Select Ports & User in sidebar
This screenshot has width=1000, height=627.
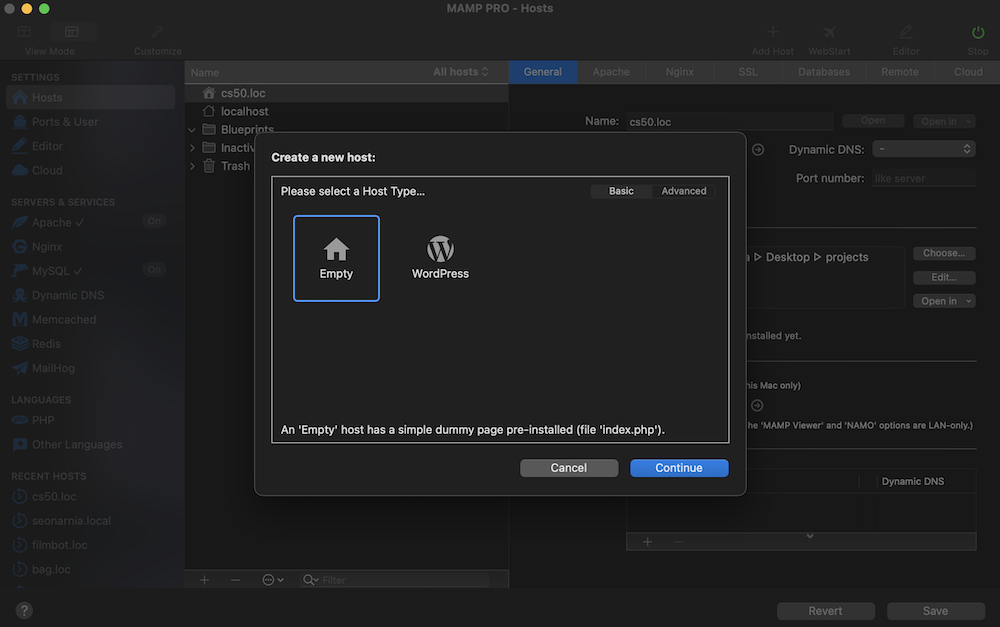(65, 122)
